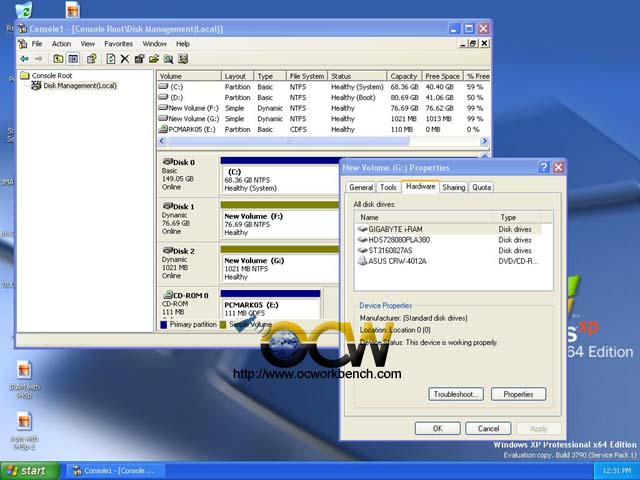Click the Delete X toolbar icon
This screenshot has height=480, width=640.
(125, 59)
